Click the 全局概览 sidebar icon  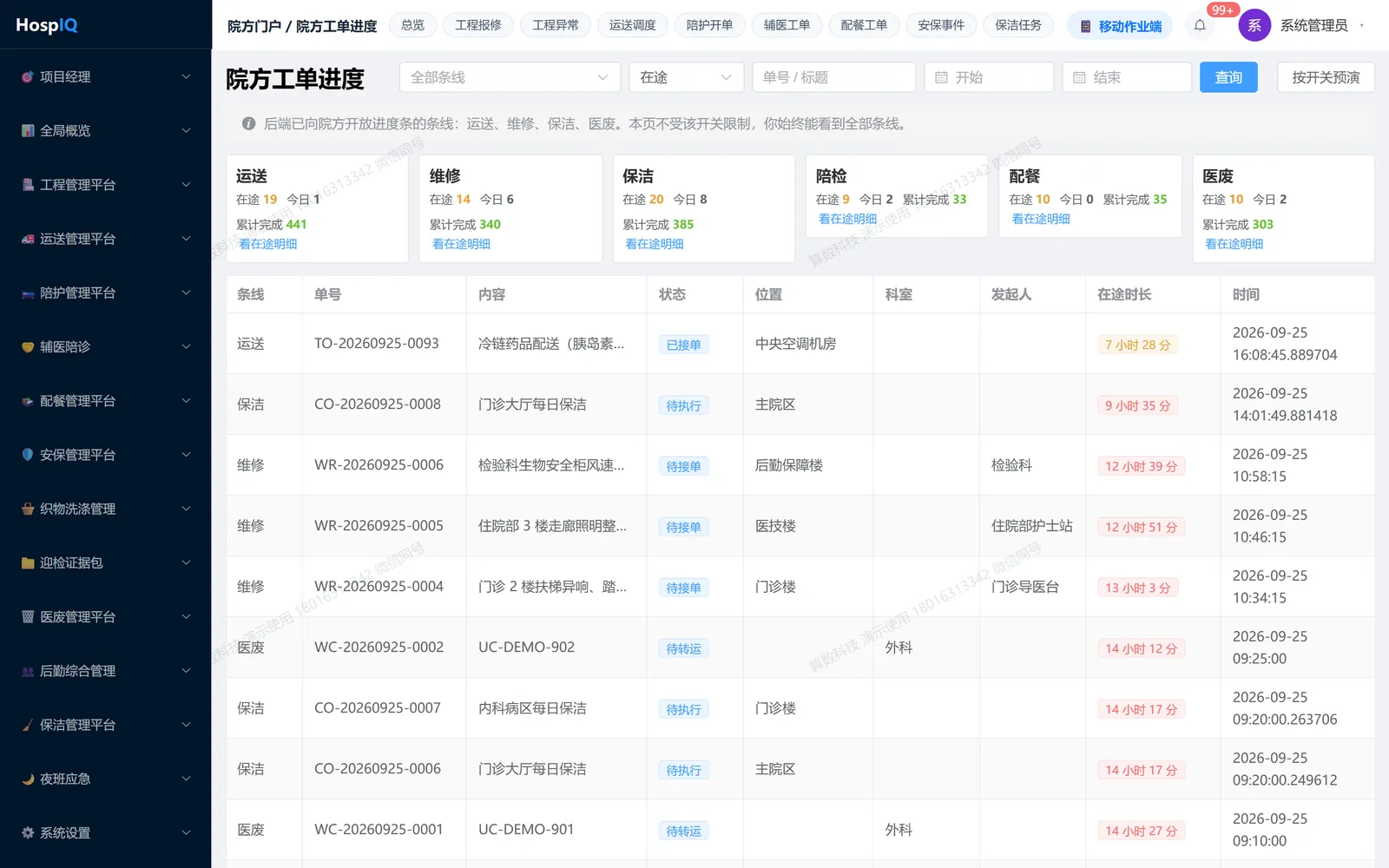(x=28, y=130)
